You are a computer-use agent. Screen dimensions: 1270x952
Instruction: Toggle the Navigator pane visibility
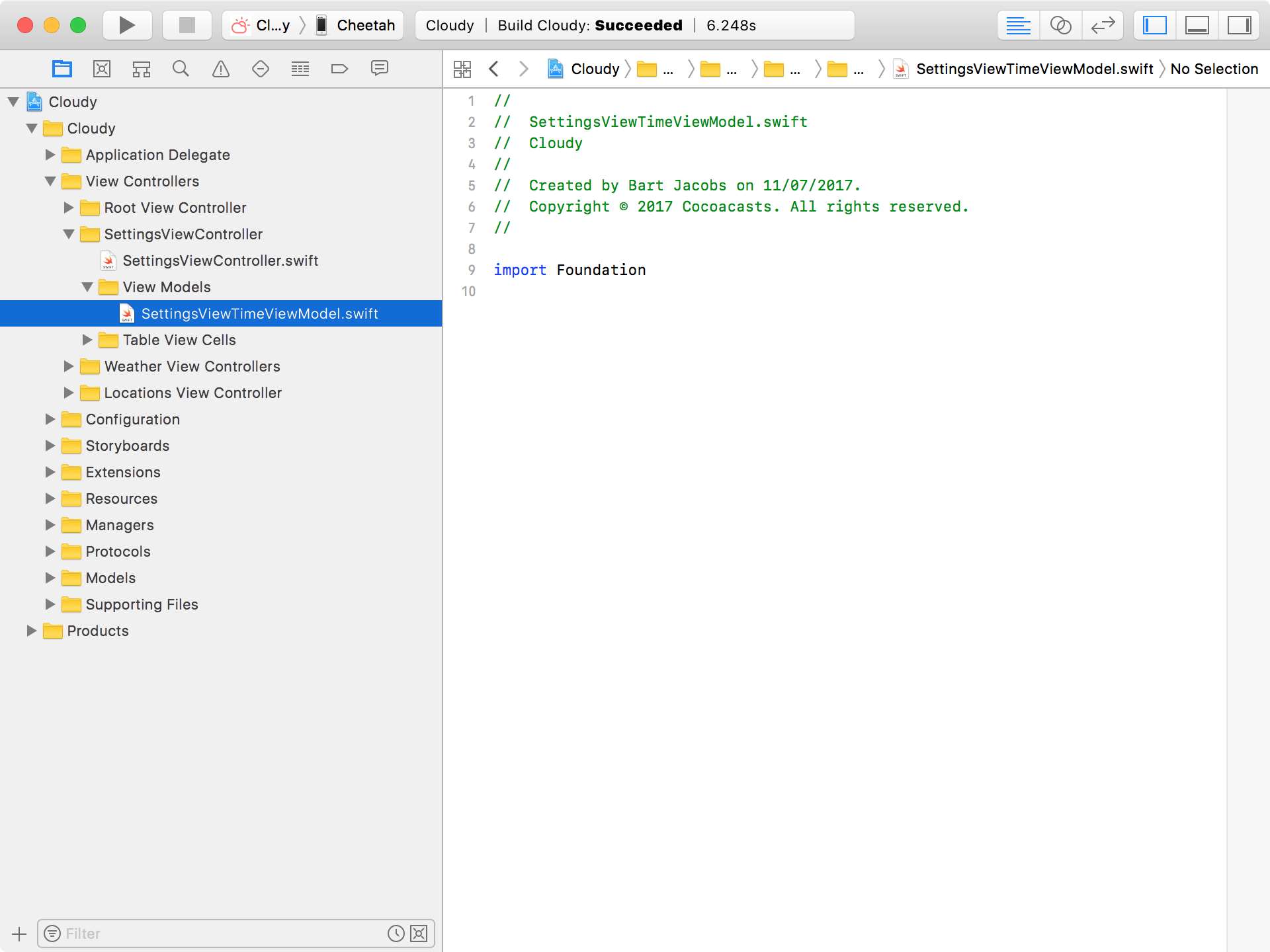(1155, 25)
